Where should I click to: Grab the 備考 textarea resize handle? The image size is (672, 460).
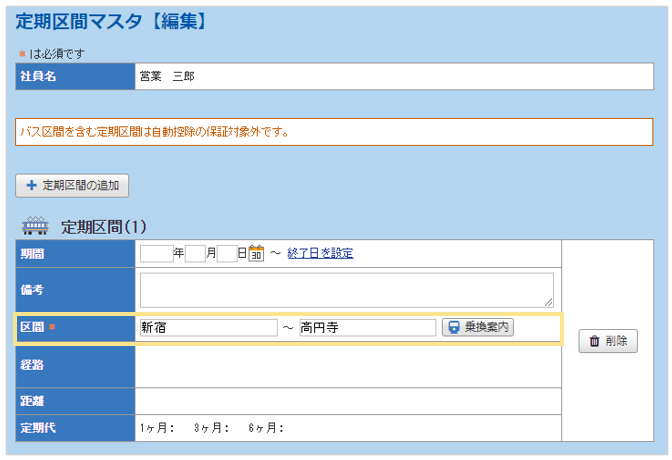549,302
